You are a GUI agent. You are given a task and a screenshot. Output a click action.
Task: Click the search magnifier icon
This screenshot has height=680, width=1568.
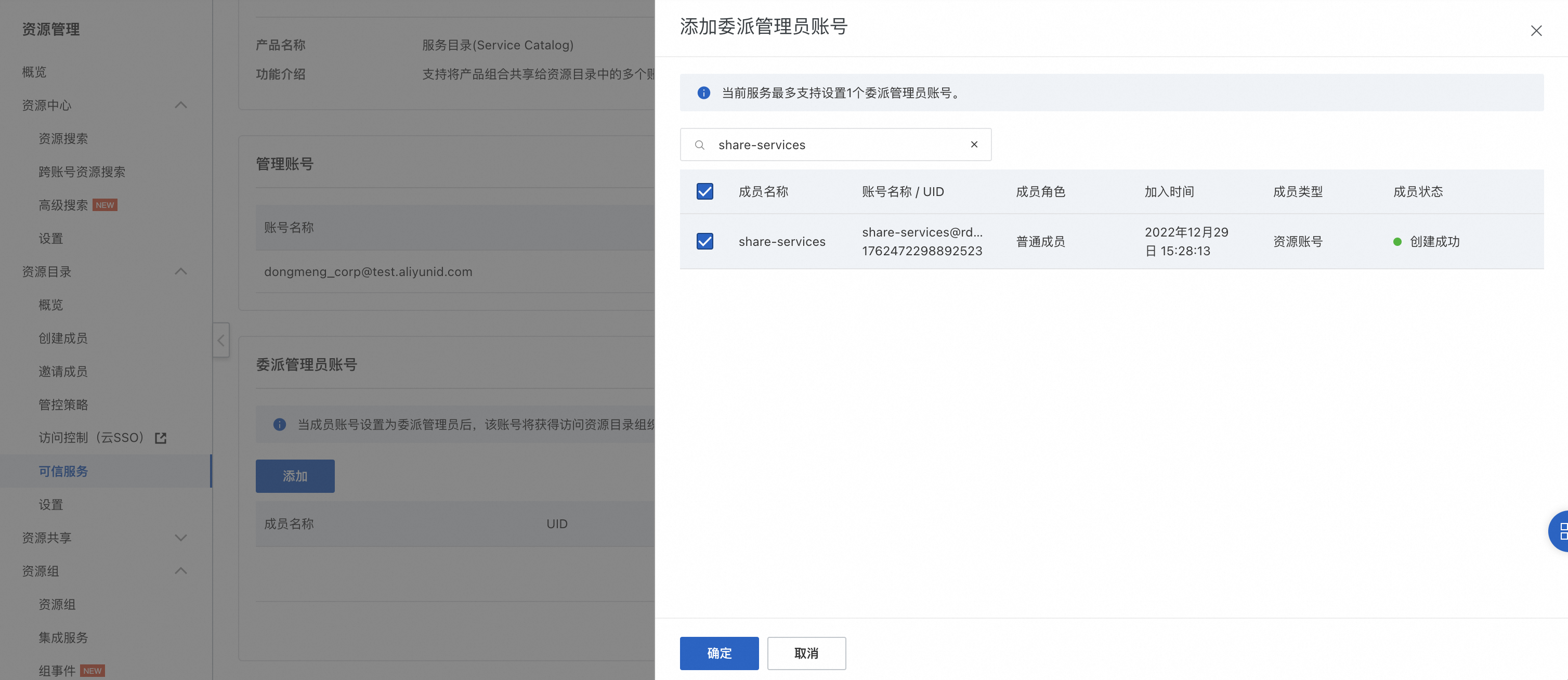[x=699, y=145]
